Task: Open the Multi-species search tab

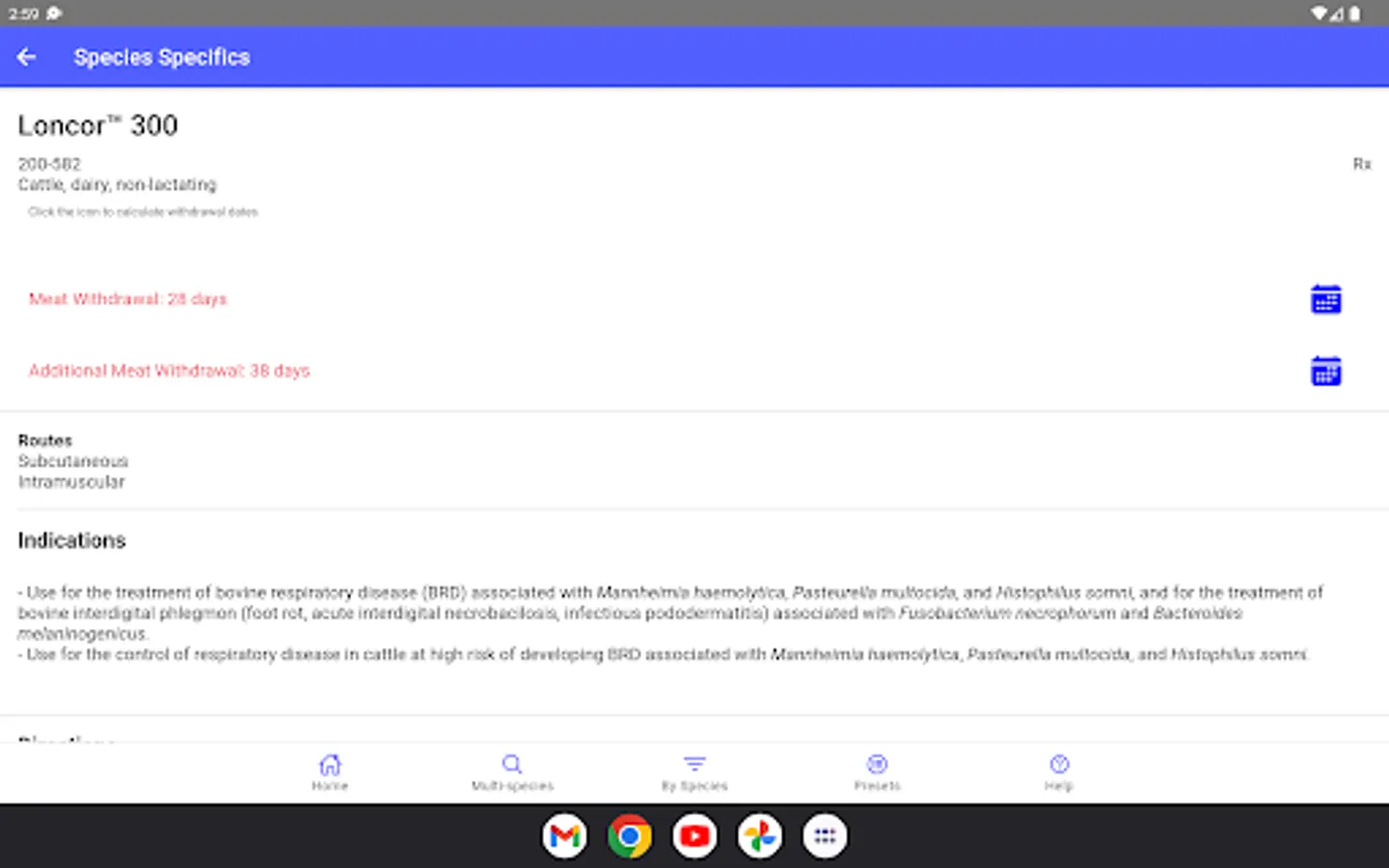Action: pyautogui.click(x=512, y=773)
